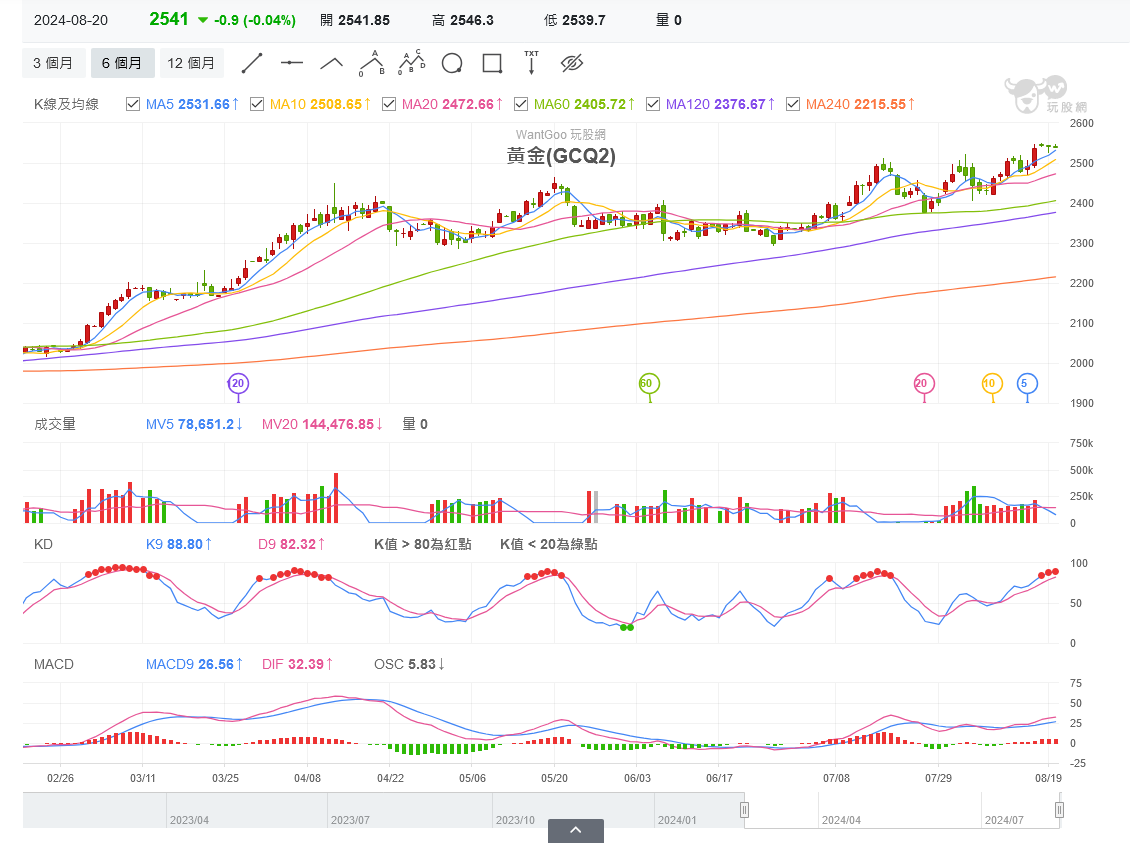Viewport: 1130px width, 843px height.
Task: Click the high price 高 2546.3
Action: click(x=463, y=20)
